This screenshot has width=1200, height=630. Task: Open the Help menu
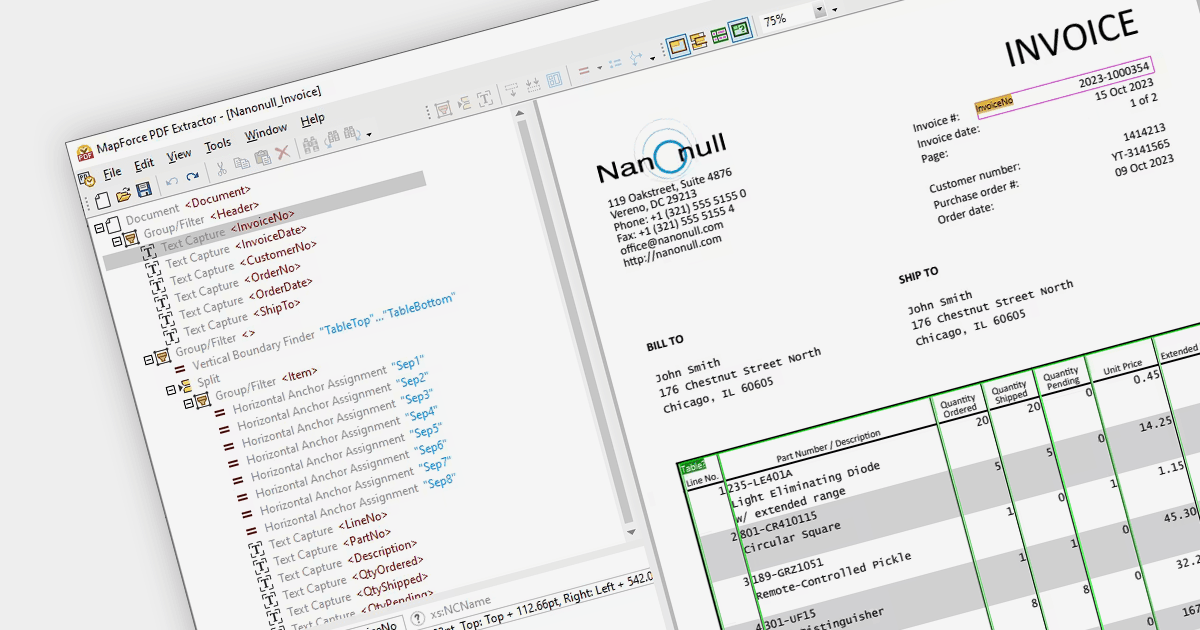point(313,118)
